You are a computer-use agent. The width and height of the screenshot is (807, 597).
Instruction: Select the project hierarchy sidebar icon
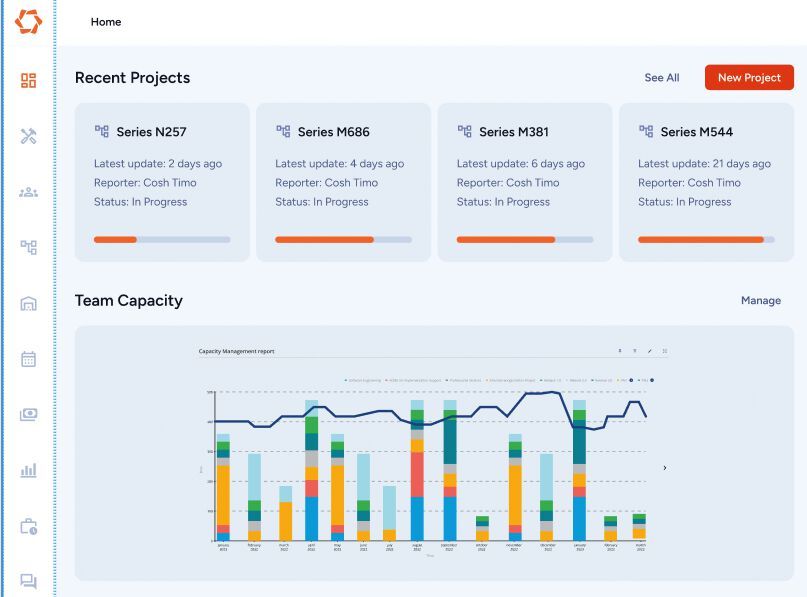click(x=28, y=247)
